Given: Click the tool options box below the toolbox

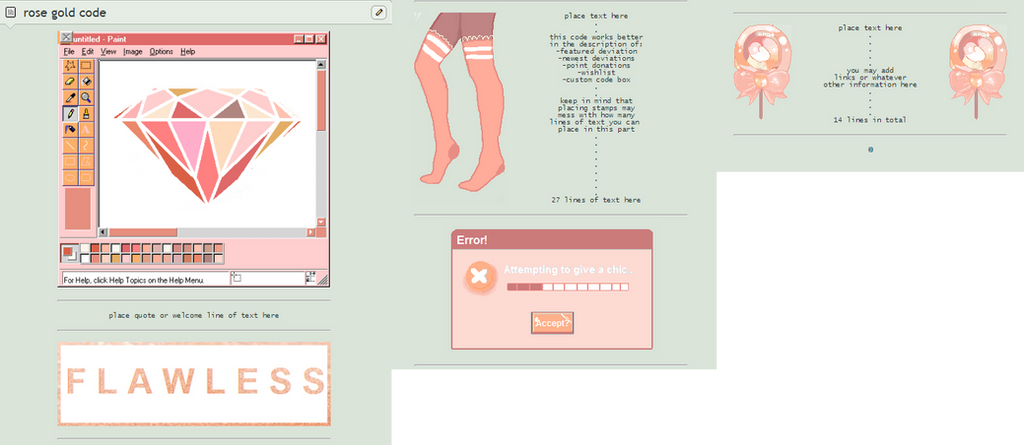Looking at the screenshot, I should [78, 208].
